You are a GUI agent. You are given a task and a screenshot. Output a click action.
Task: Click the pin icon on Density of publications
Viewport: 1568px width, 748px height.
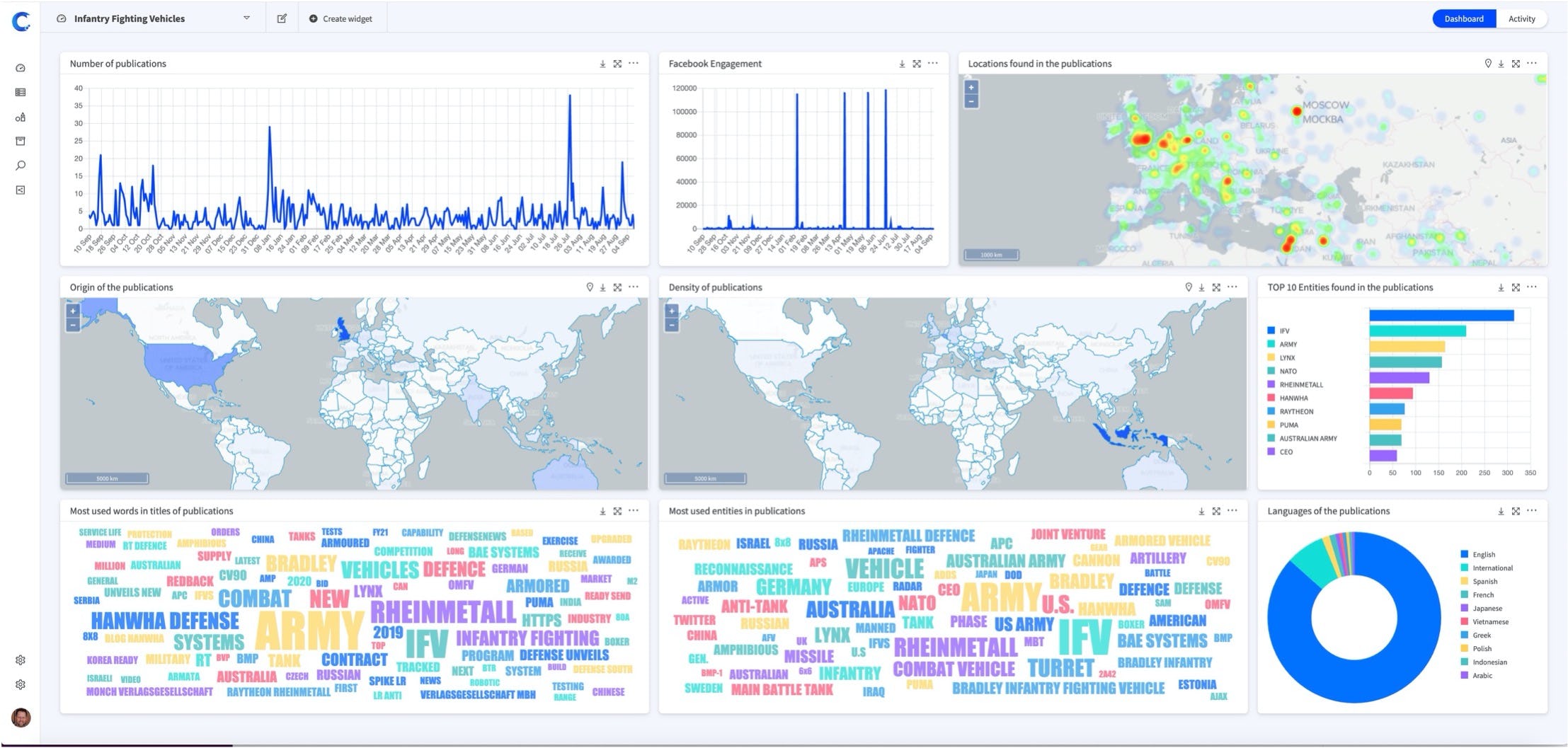[1189, 287]
